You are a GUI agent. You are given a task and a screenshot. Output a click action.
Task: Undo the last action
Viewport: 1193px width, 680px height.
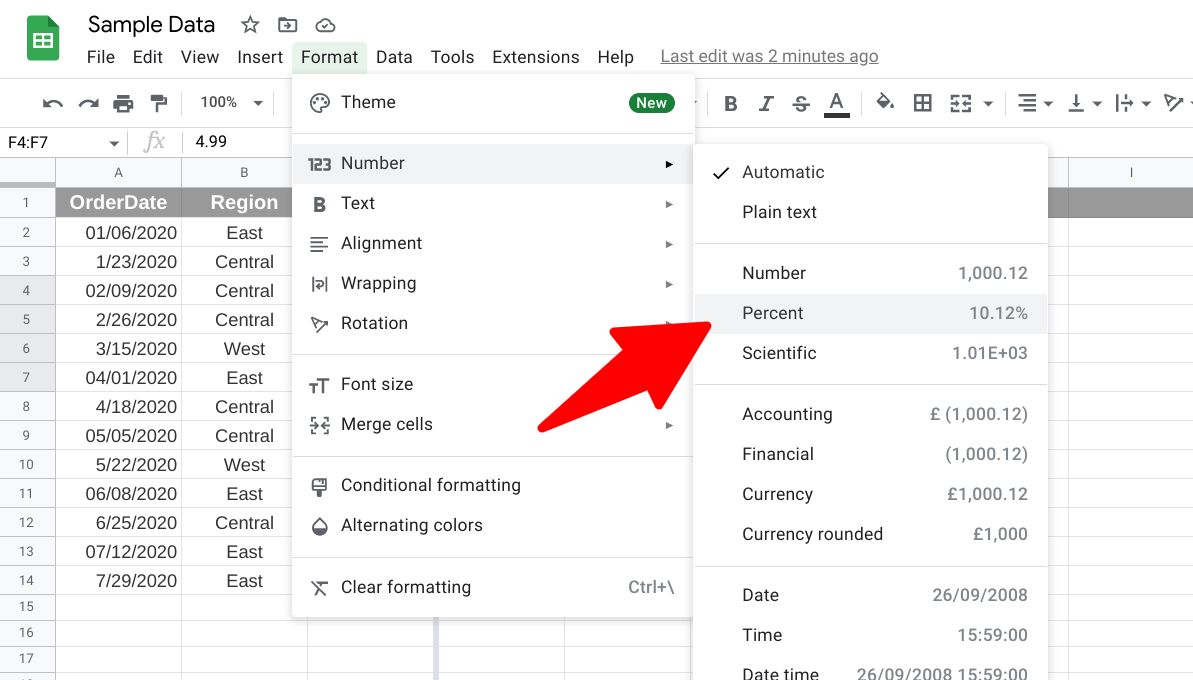(51, 102)
